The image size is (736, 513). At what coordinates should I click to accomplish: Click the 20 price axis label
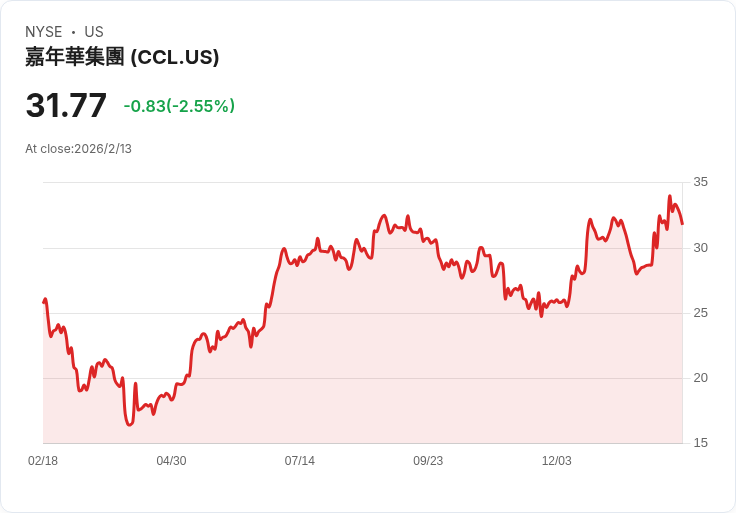pos(700,378)
